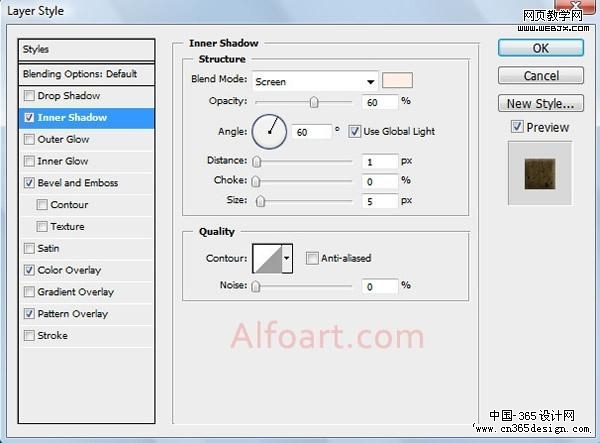This screenshot has width=600, height=443.
Task: Enable the Gradient Overlay checkbox
Action: pos(29,292)
